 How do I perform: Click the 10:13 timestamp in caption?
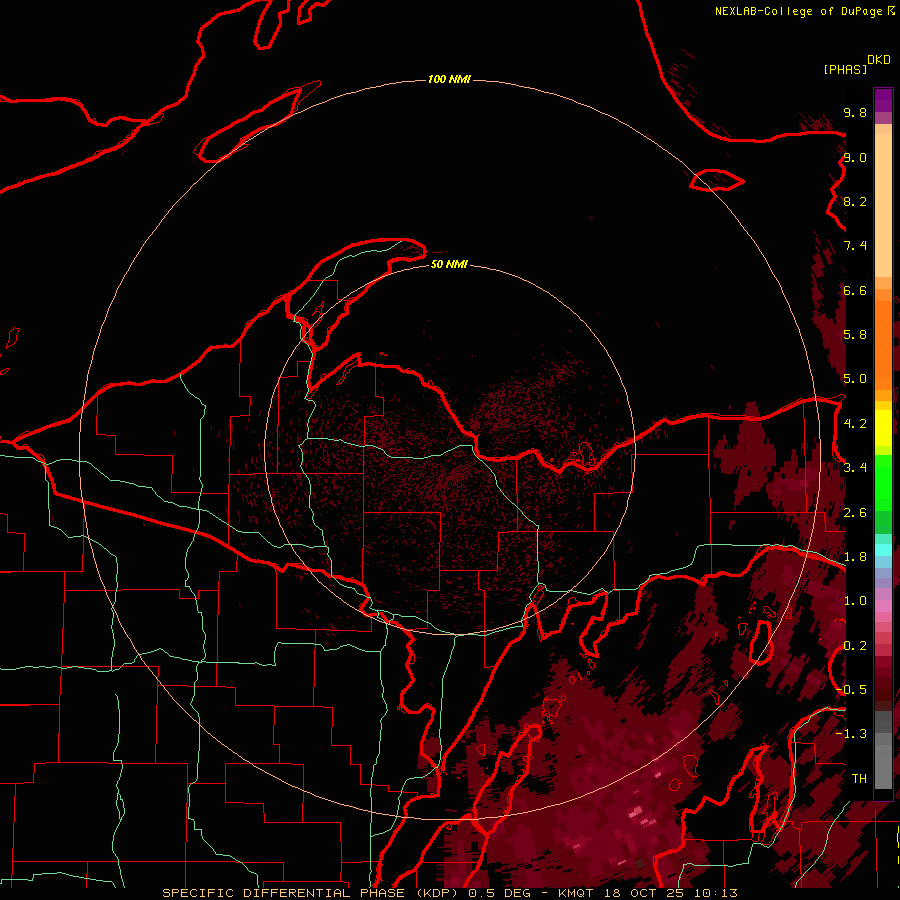click(x=715, y=893)
